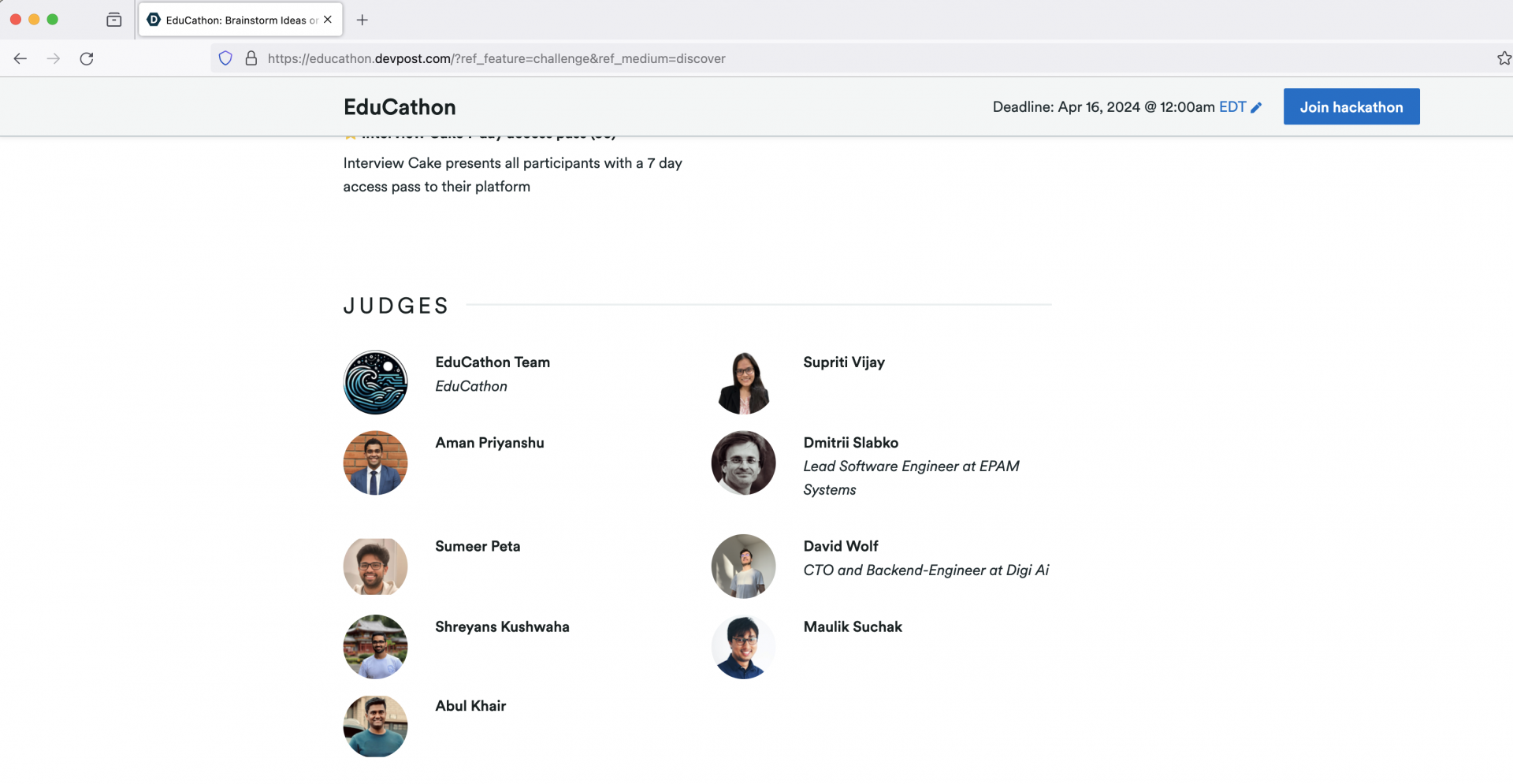This screenshot has height=784, width=1513.
Task: Click the Interview Cake 7 day pass description
Action: (x=512, y=175)
